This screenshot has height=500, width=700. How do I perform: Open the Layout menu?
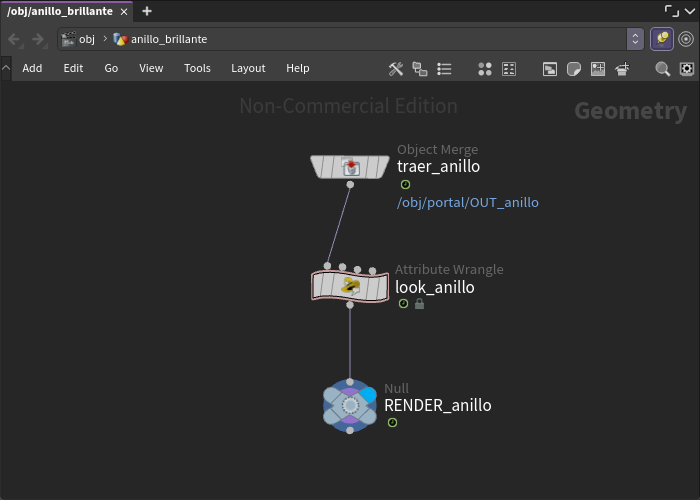click(x=248, y=68)
